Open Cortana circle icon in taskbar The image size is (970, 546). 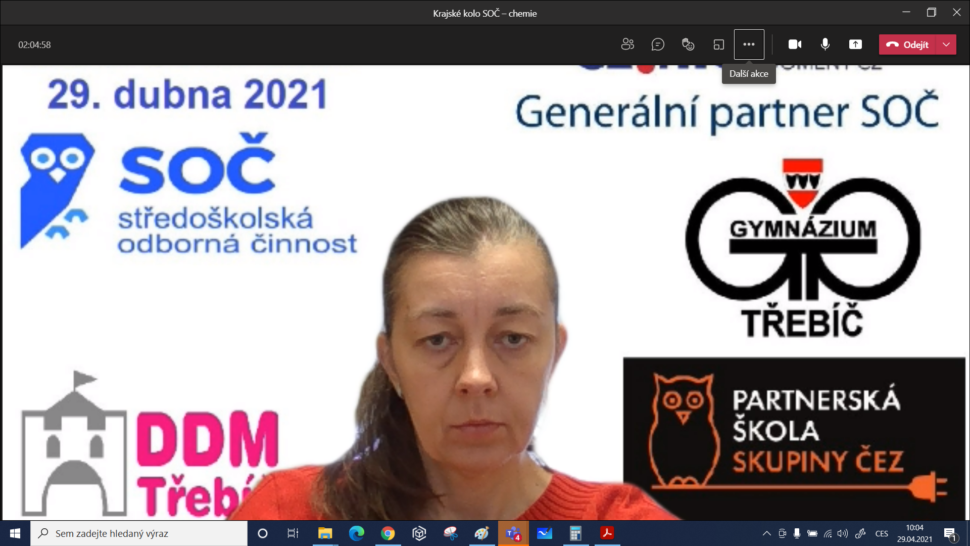click(x=262, y=533)
